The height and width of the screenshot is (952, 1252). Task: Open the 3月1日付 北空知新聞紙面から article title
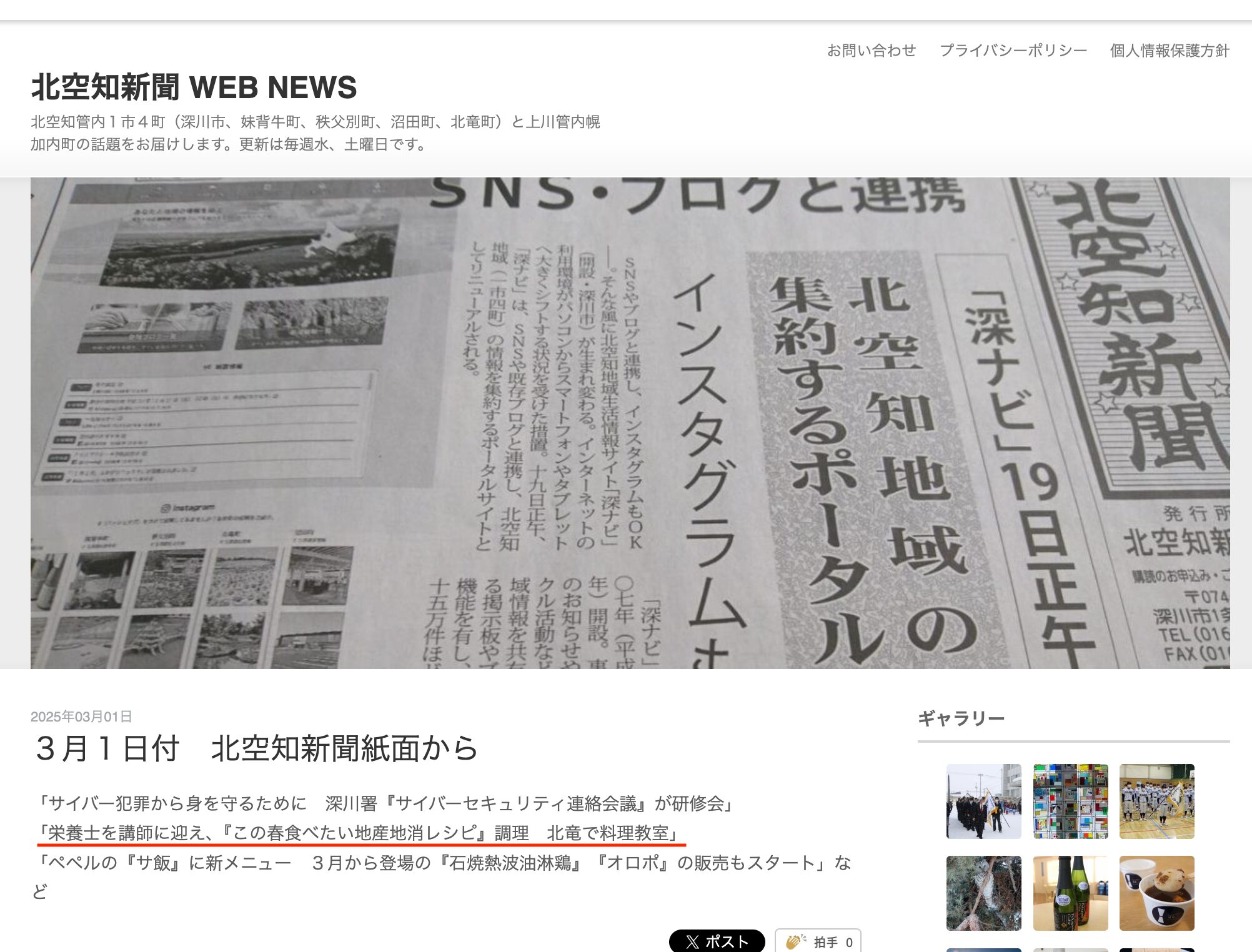[x=257, y=748]
